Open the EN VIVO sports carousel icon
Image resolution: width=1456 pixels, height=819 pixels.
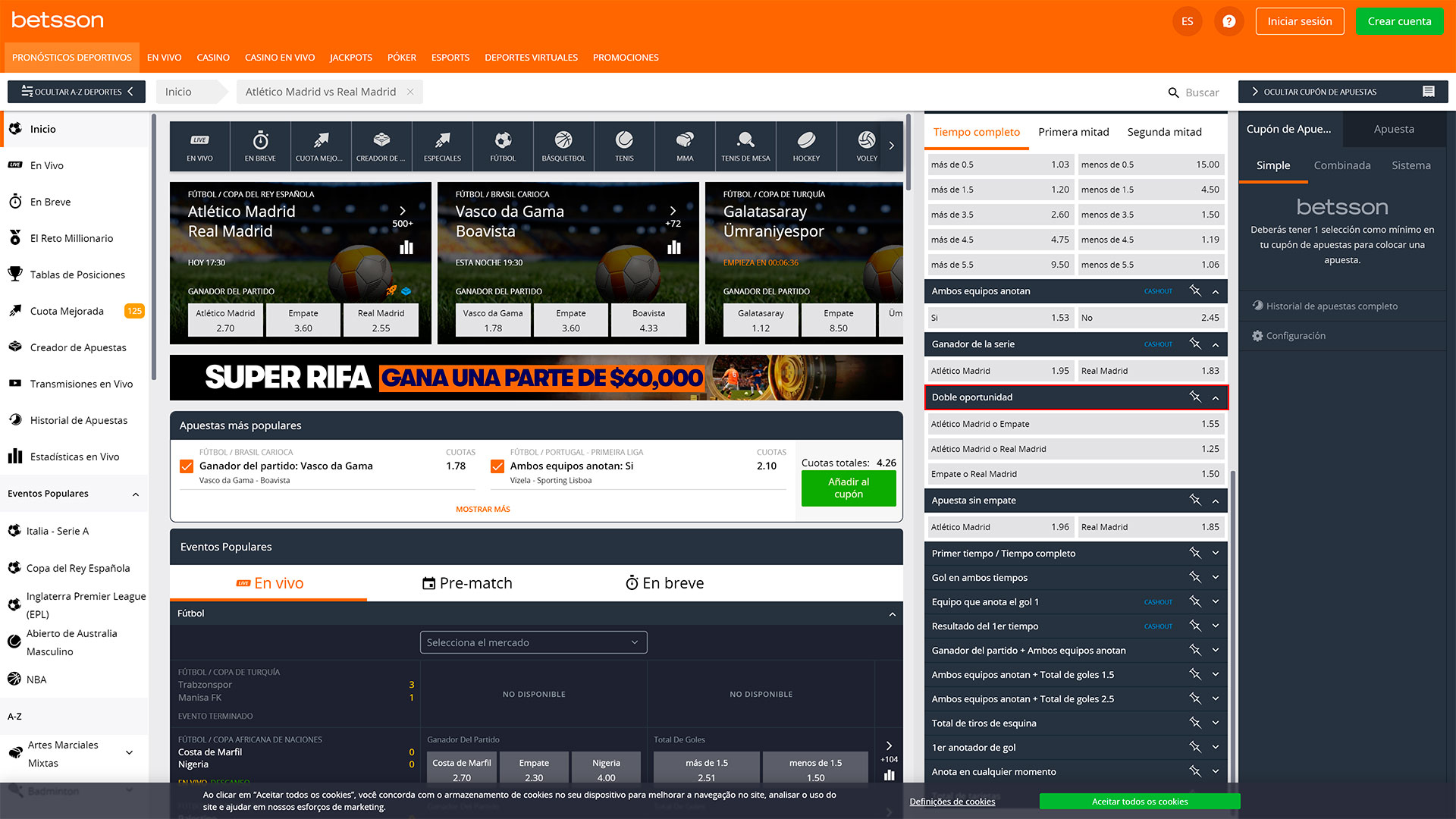[199, 146]
